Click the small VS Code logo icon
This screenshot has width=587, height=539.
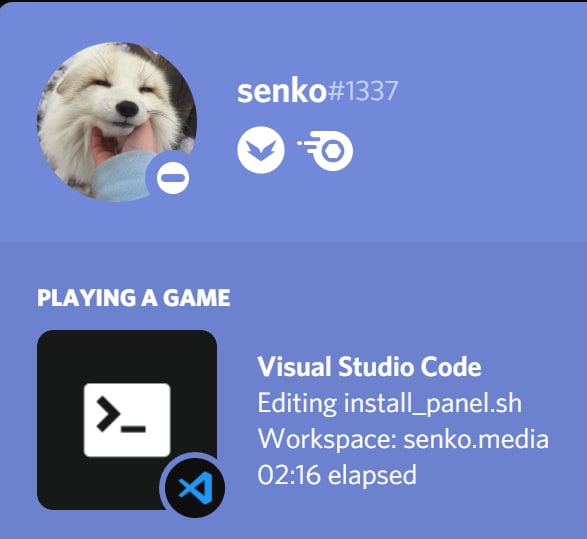(x=195, y=488)
